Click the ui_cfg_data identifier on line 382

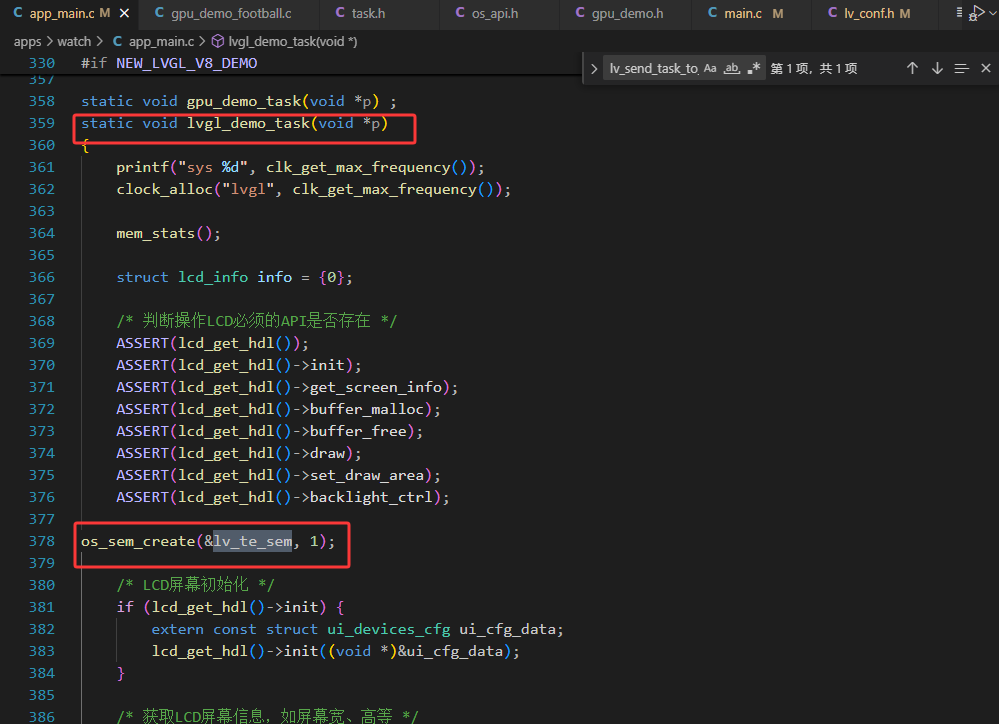pyautogui.click(x=507, y=629)
